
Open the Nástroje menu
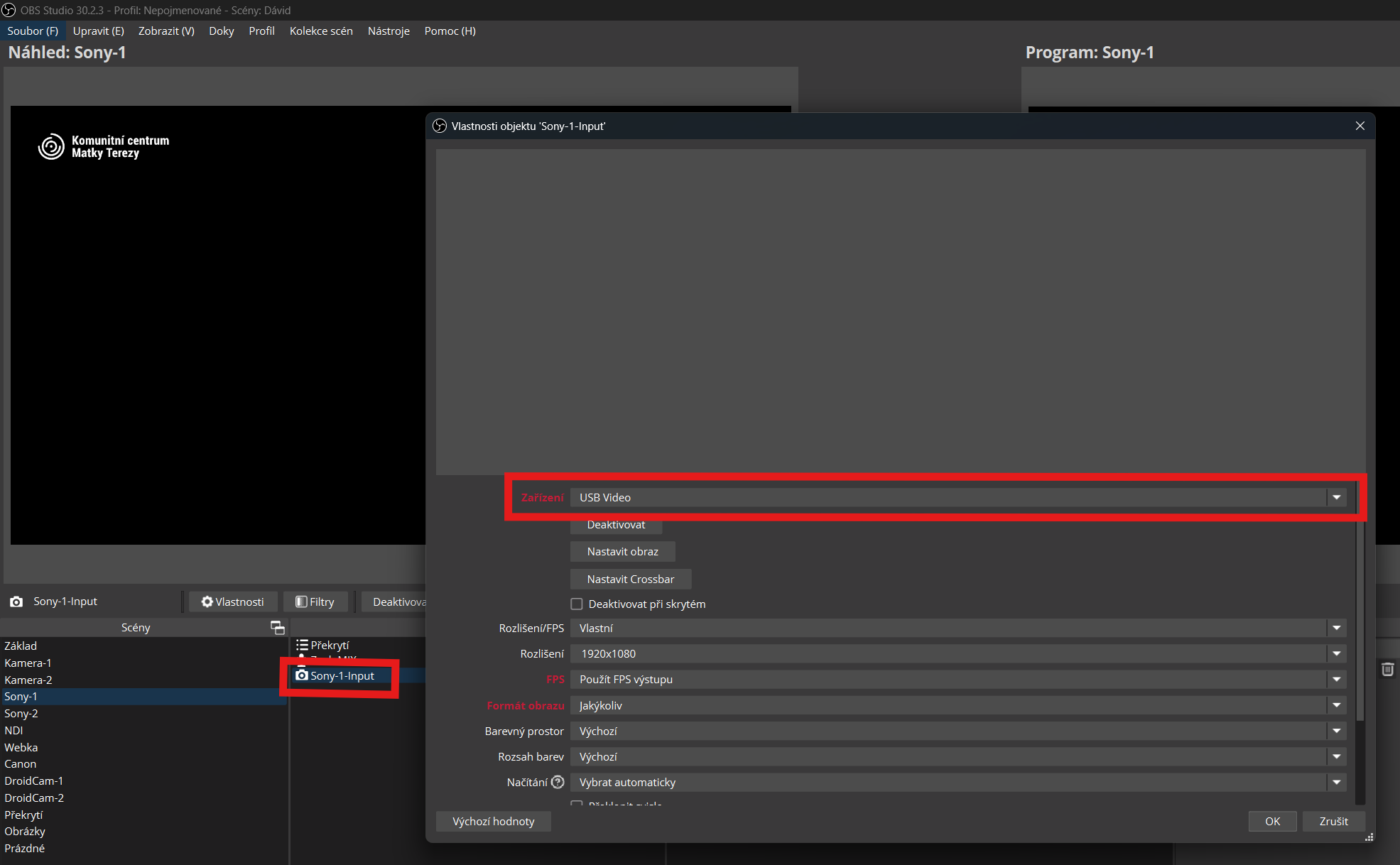(x=389, y=31)
